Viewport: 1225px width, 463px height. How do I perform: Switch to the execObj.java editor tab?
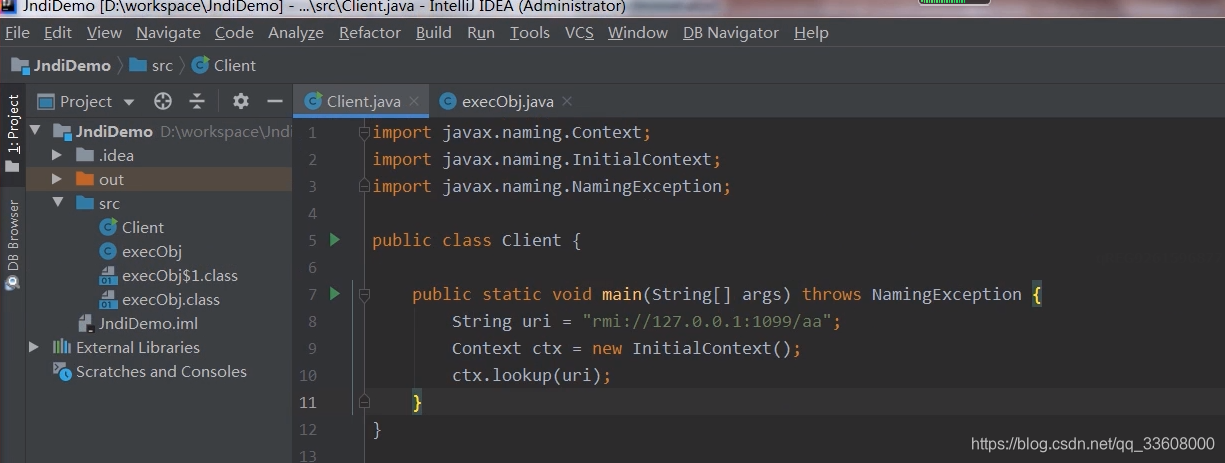[506, 101]
